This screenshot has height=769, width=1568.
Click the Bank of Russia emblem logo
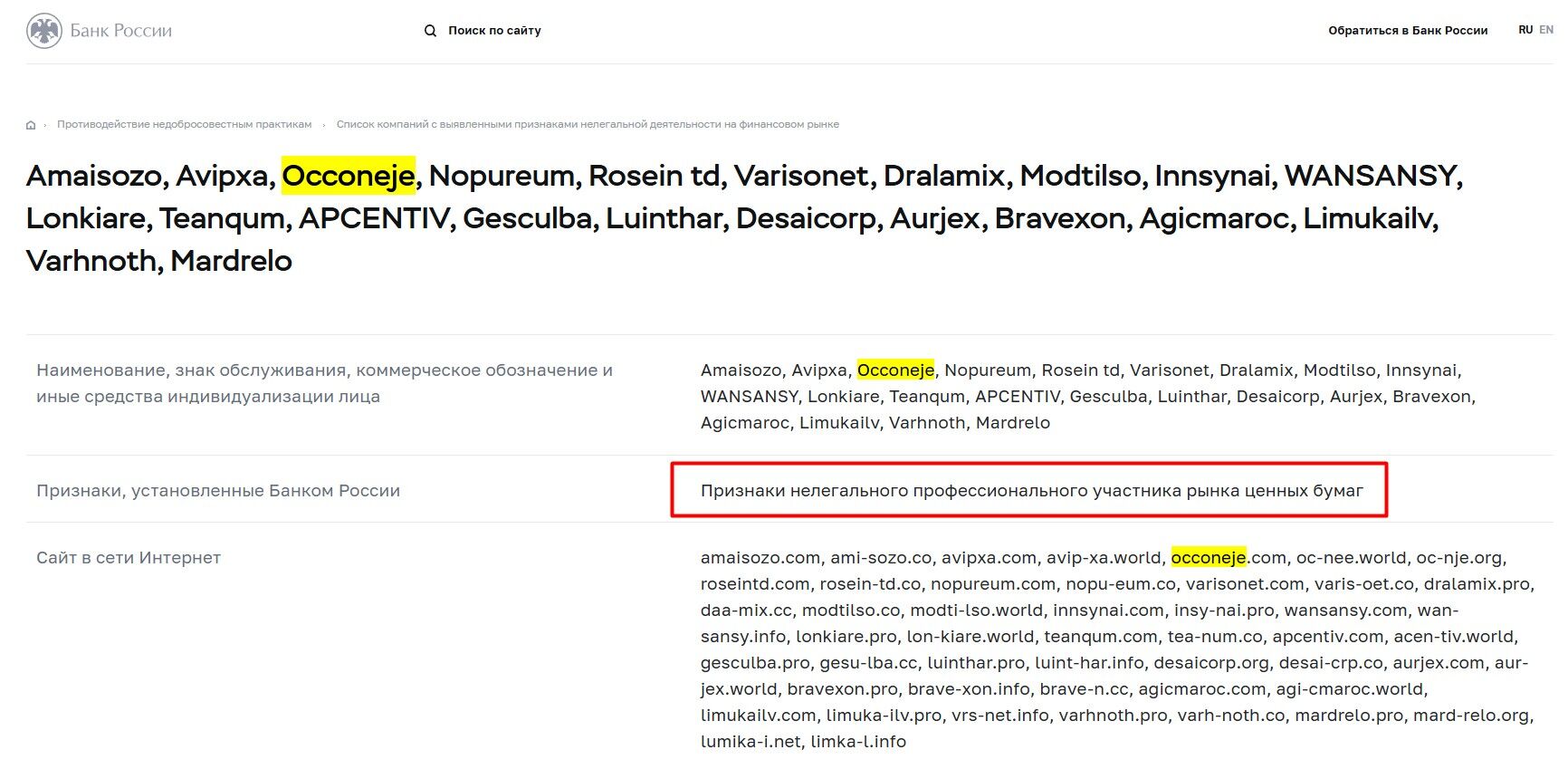[43, 31]
